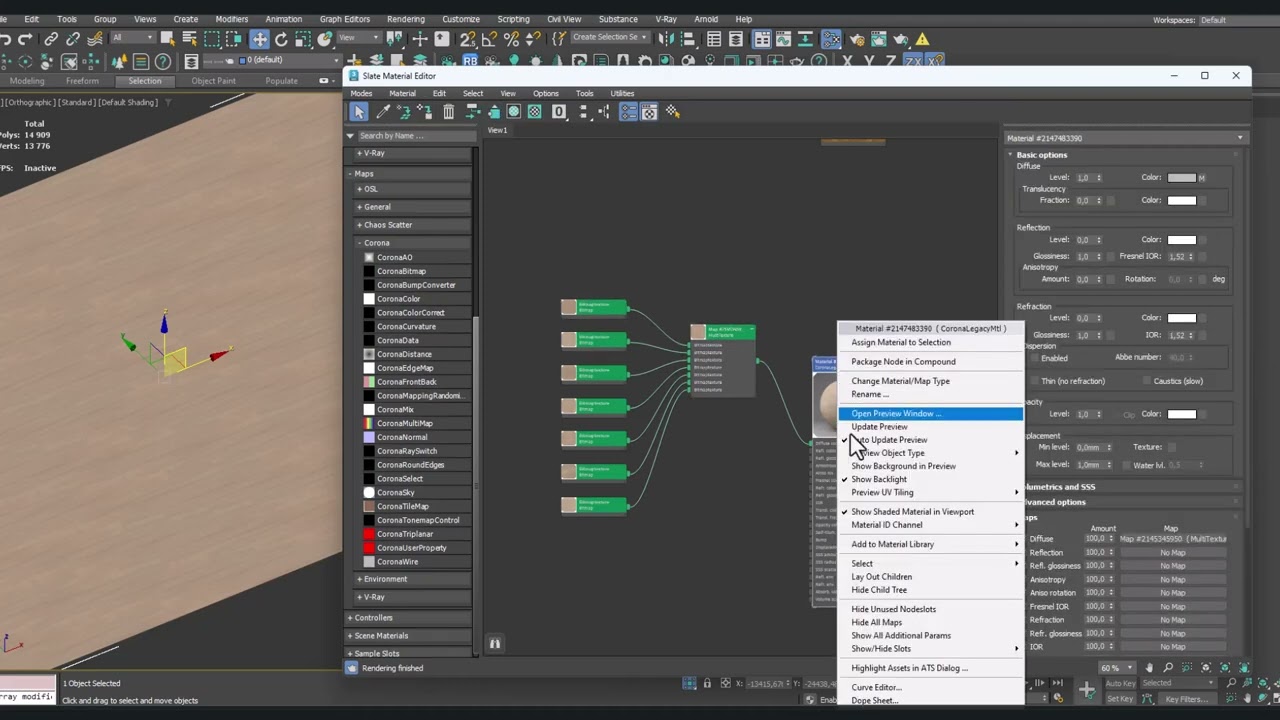
Task: Click Lay Out Children in context menu
Action: (x=881, y=577)
